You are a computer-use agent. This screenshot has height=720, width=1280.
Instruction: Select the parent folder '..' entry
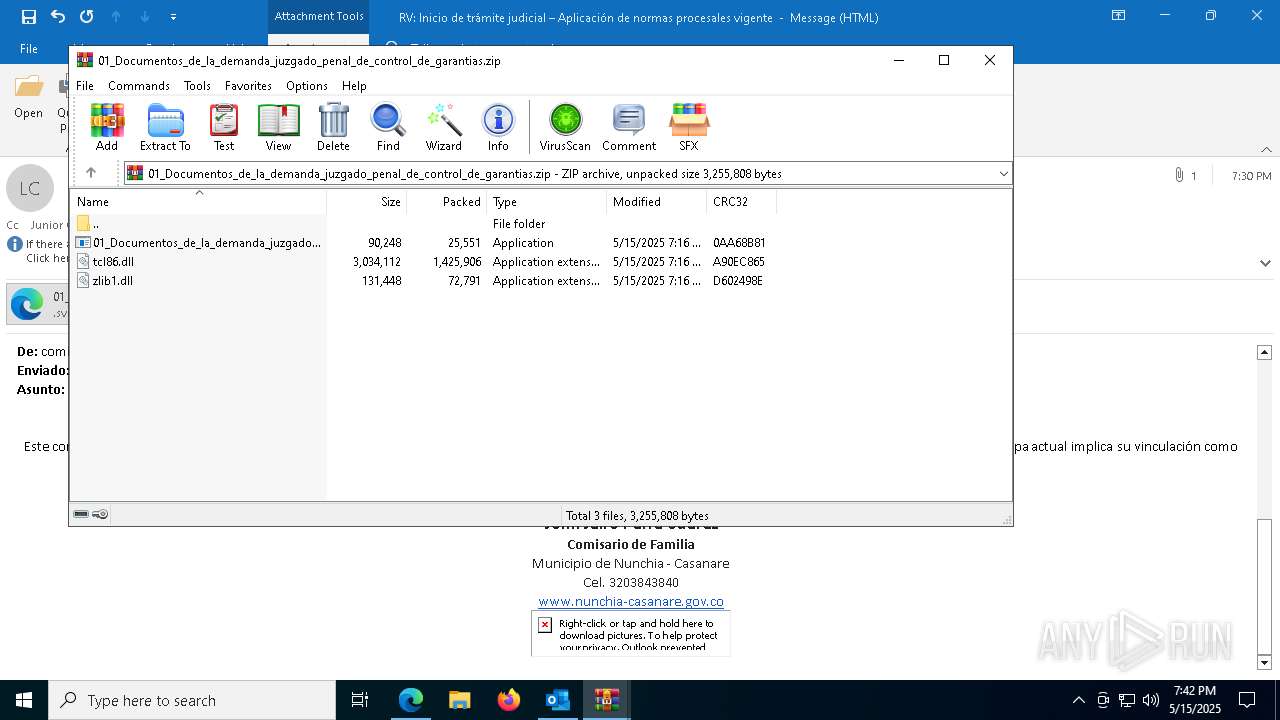coord(96,224)
